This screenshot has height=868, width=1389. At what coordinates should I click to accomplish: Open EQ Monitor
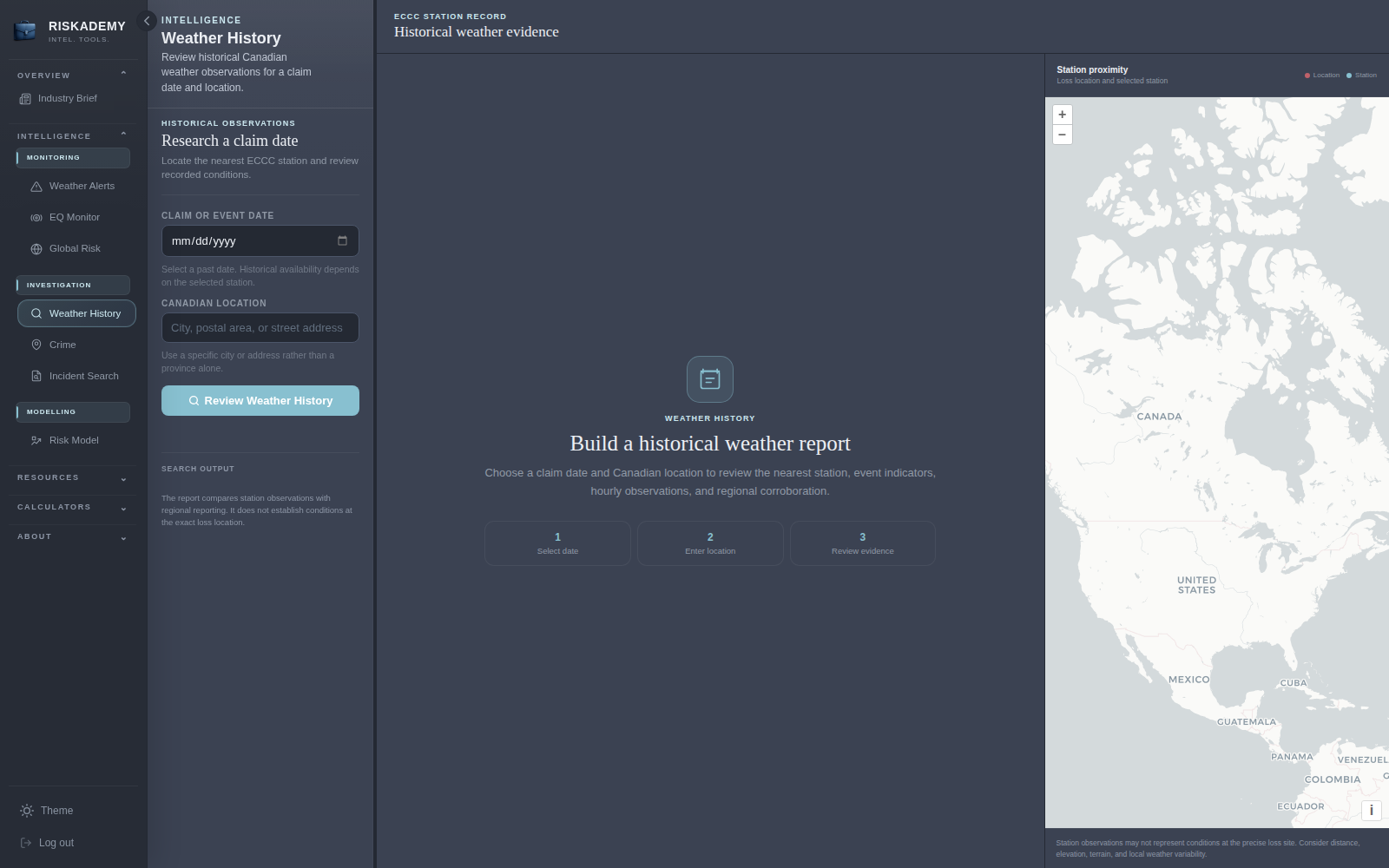point(76,217)
